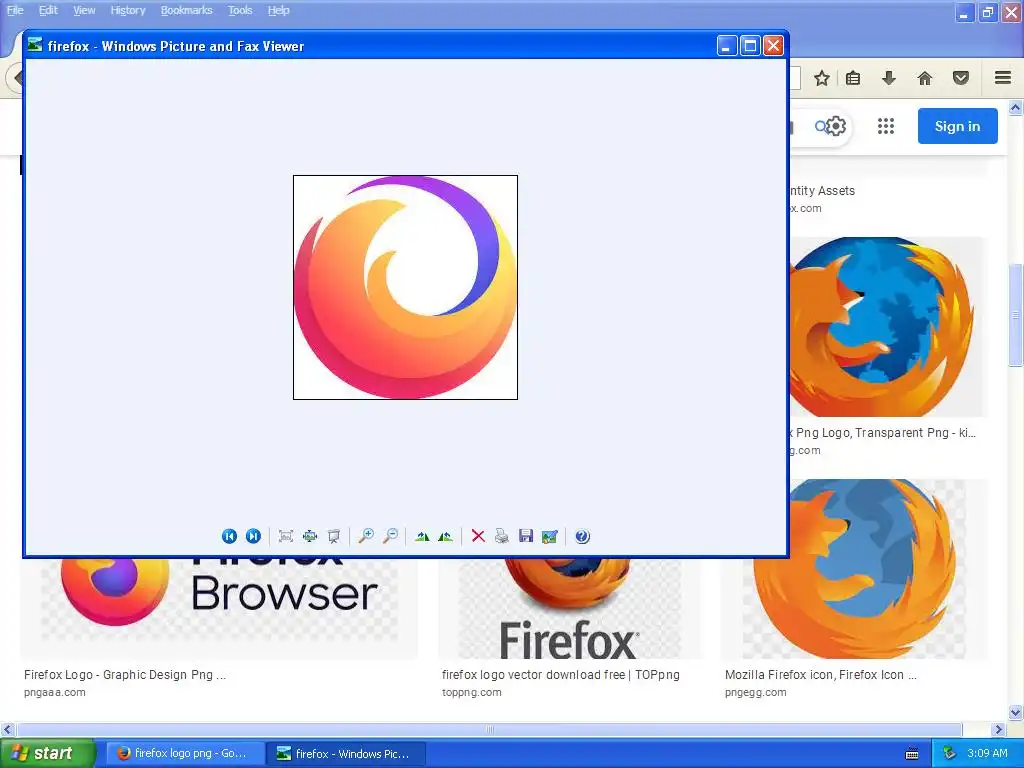The height and width of the screenshot is (768, 1024).
Task: Click Png Logo, Transparent Png caption link
Action: [882, 432]
